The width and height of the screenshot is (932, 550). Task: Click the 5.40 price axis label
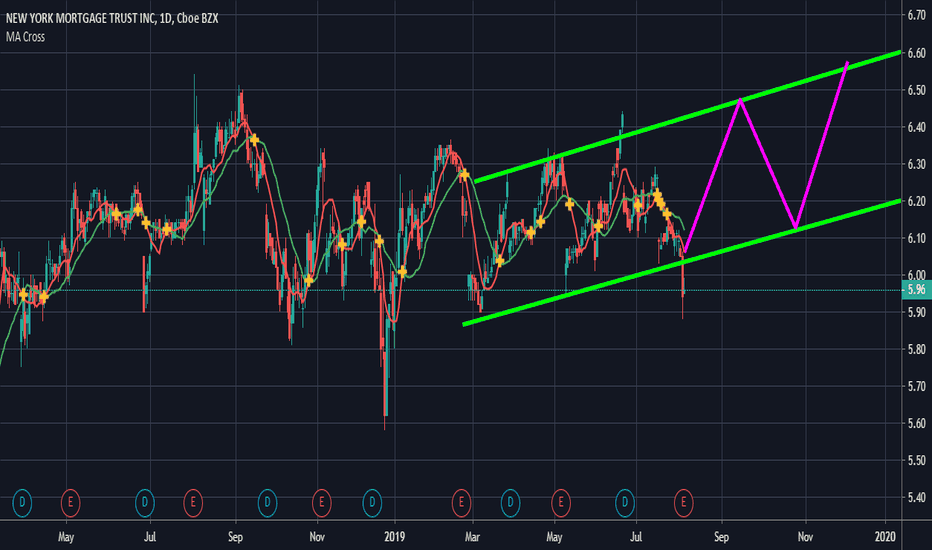coord(917,497)
